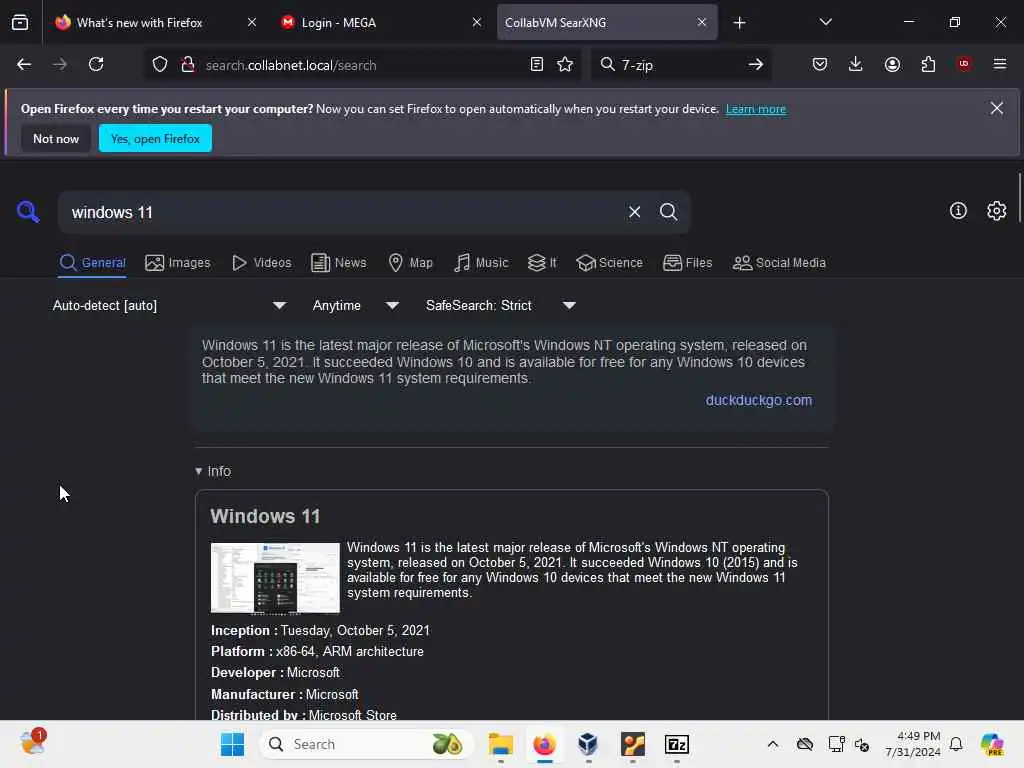Open Copilot preview icon

[991, 744]
